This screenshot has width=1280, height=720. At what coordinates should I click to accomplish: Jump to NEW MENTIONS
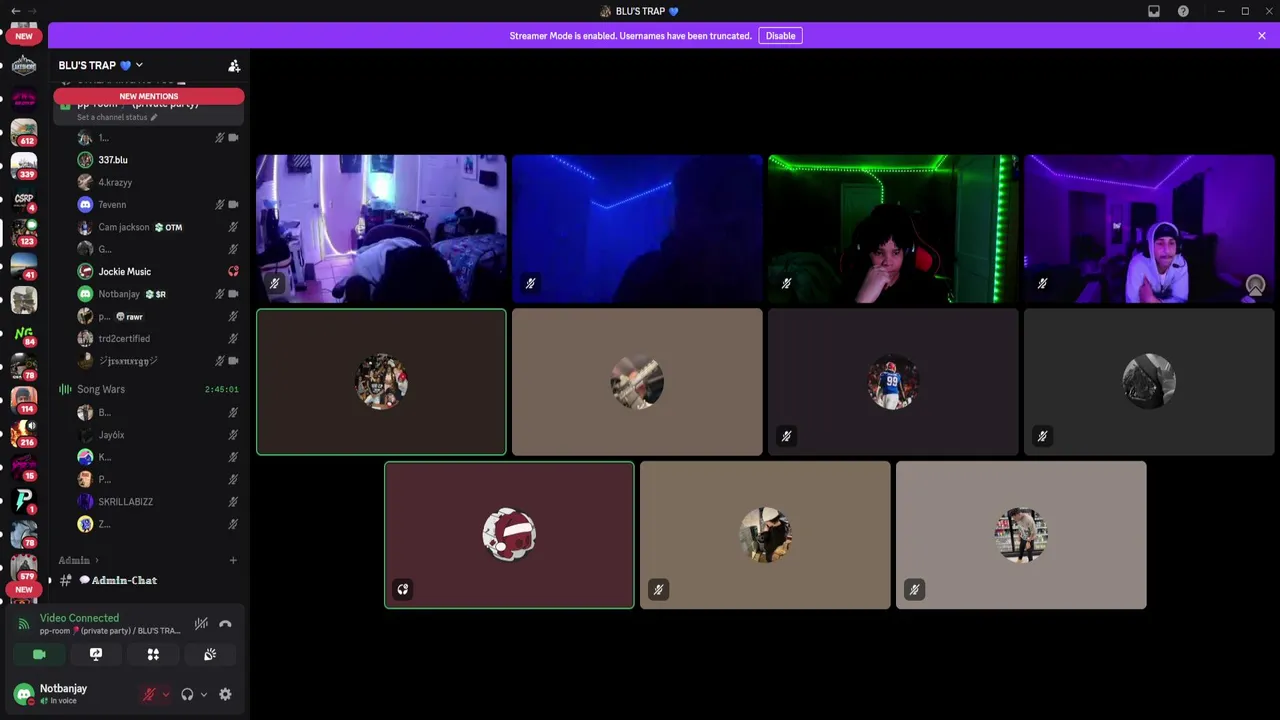[149, 96]
